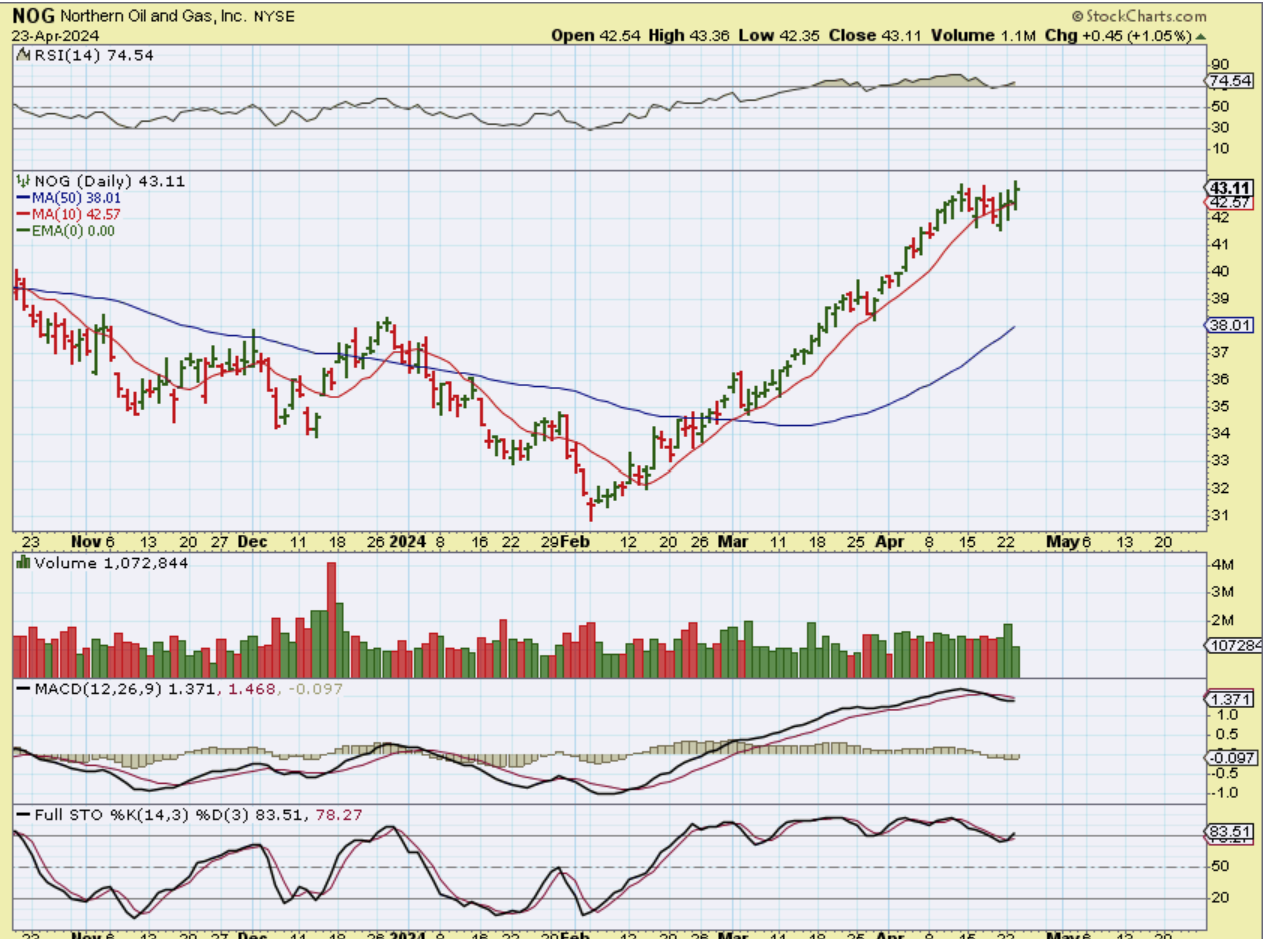Click the NYSE exchange label
The width and height of the screenshot is (1263, 939).
275,17
